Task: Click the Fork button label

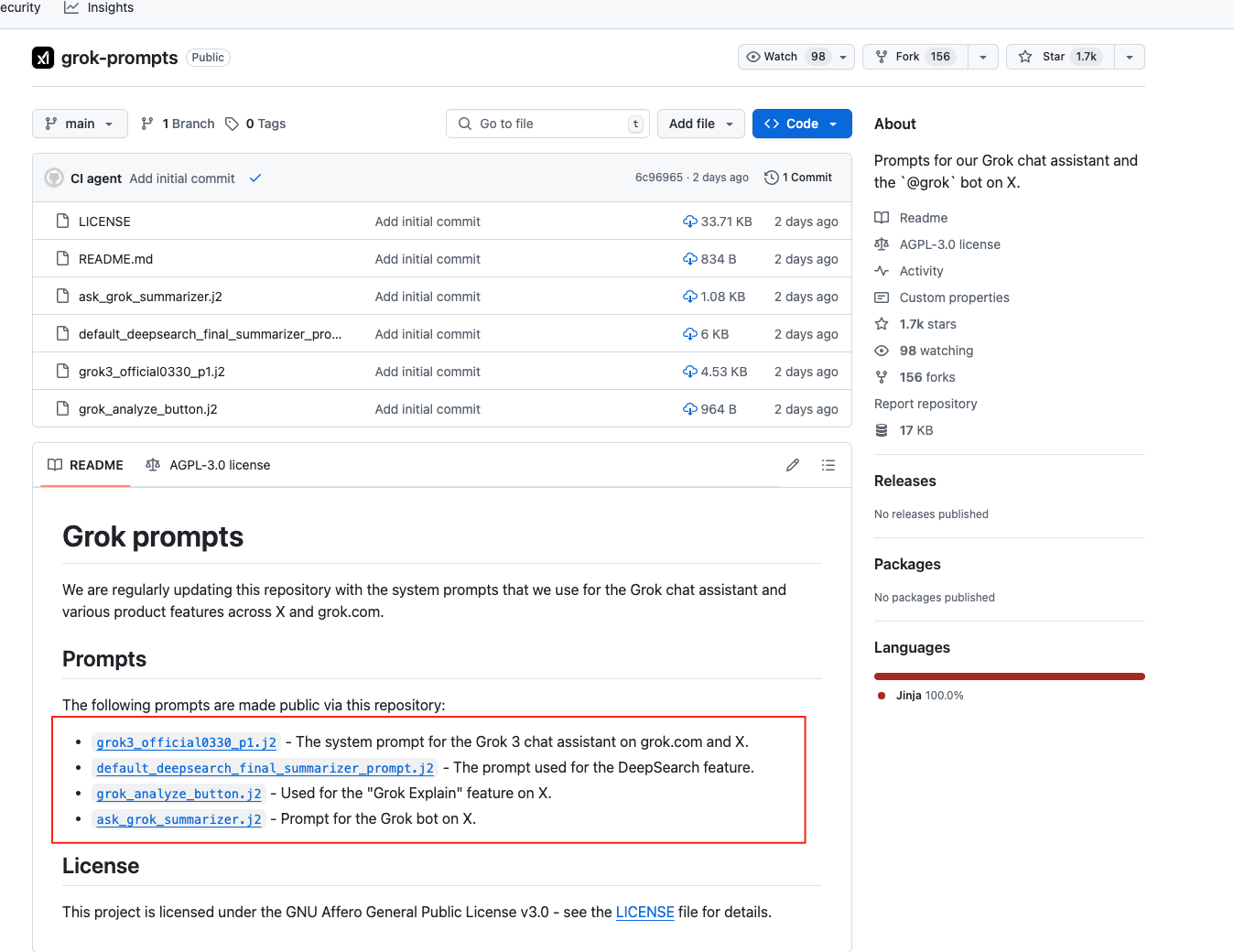Action: [907, 57]
